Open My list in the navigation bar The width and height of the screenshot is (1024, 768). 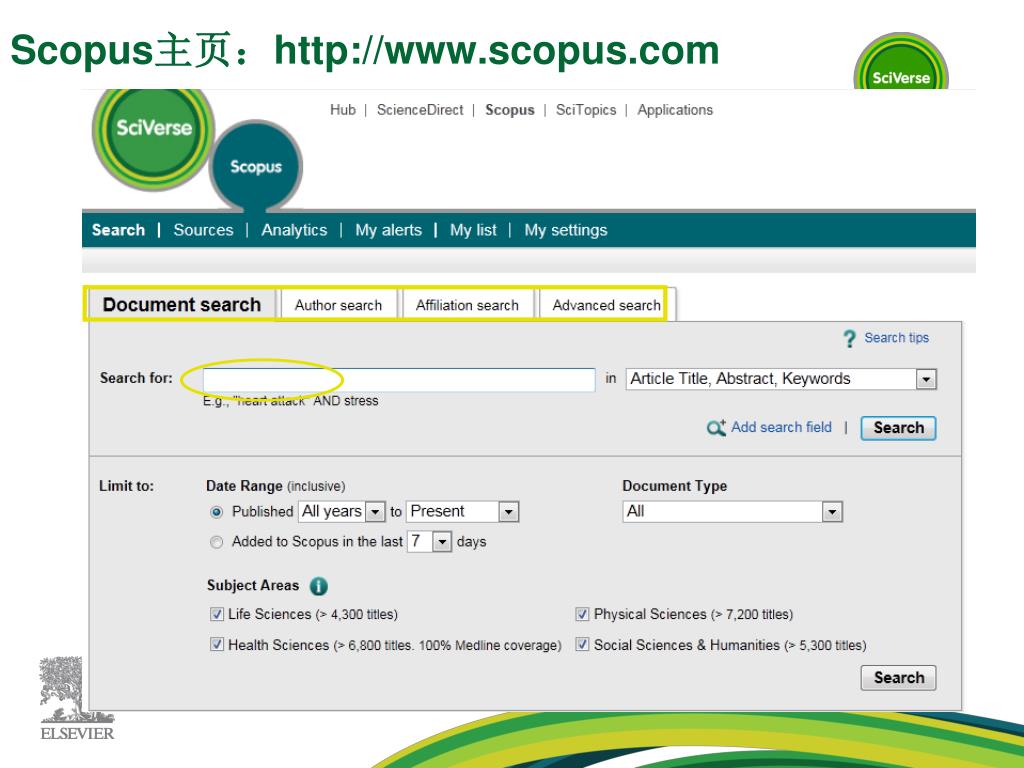point(473,230)
